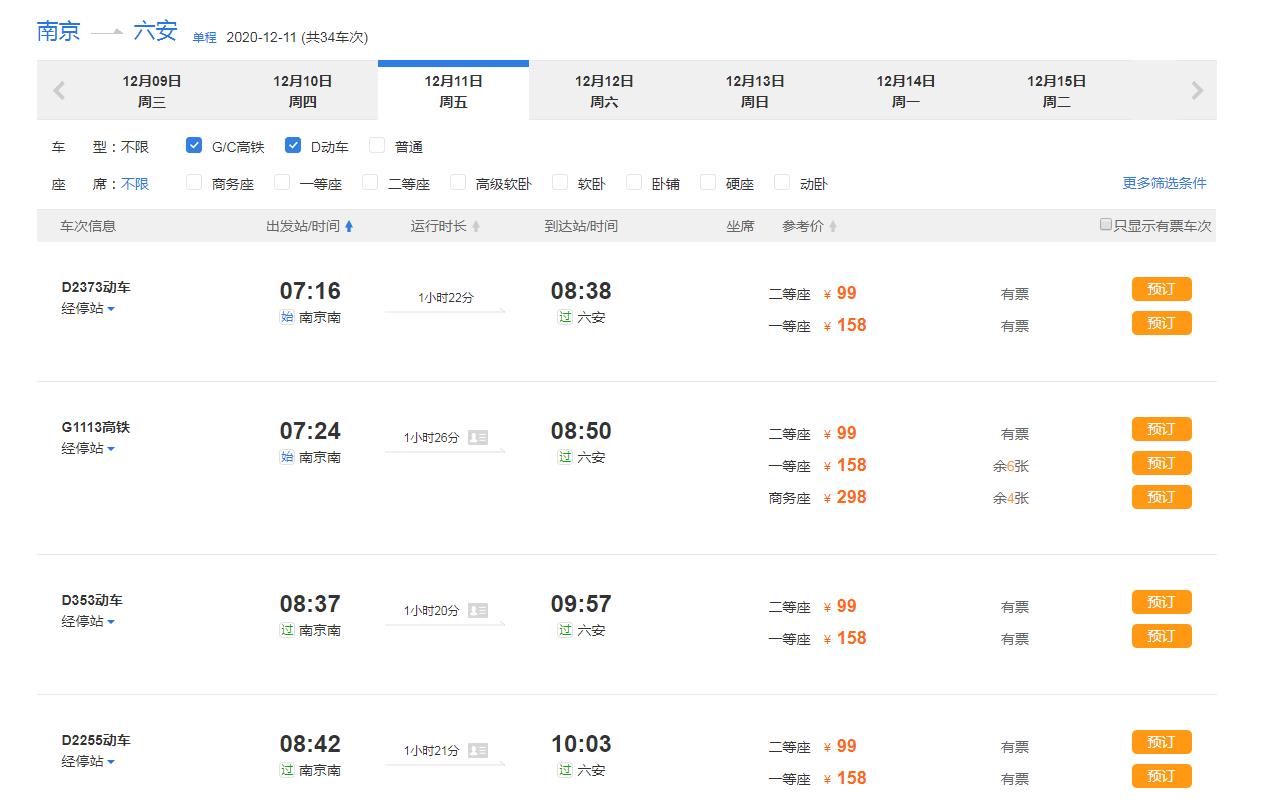
Task: Click ID card icon on G1113 row
Action: pos(478,437)
